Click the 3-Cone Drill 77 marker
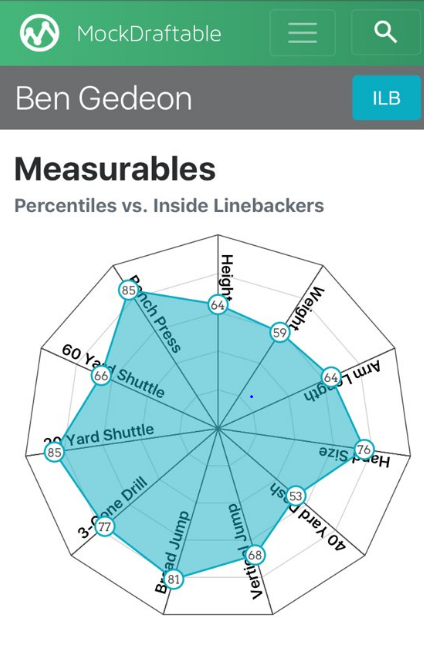 [105, 527]
